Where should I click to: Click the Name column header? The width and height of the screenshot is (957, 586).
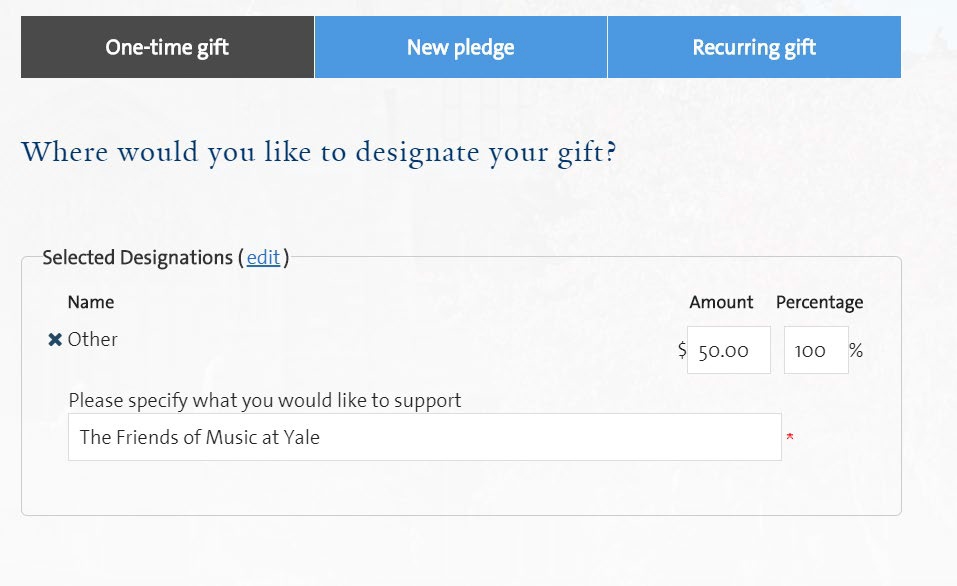point(91,302)
